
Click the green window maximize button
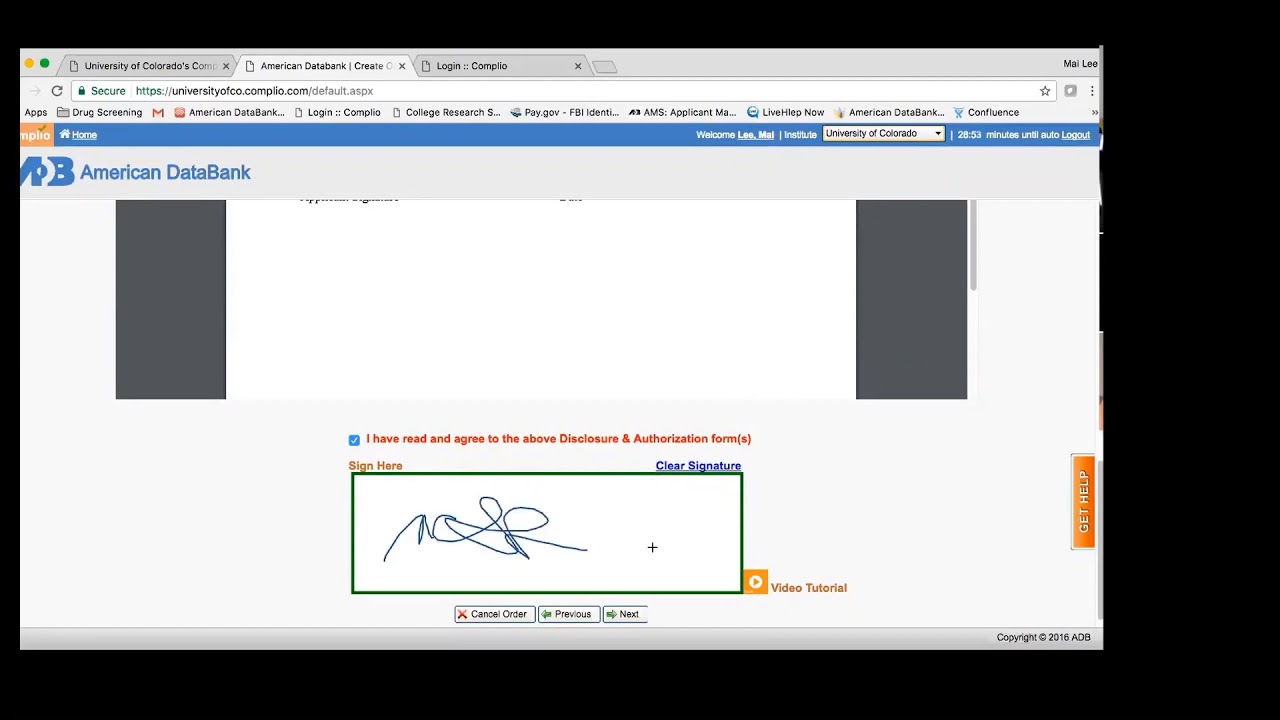[x=44, y=64]
